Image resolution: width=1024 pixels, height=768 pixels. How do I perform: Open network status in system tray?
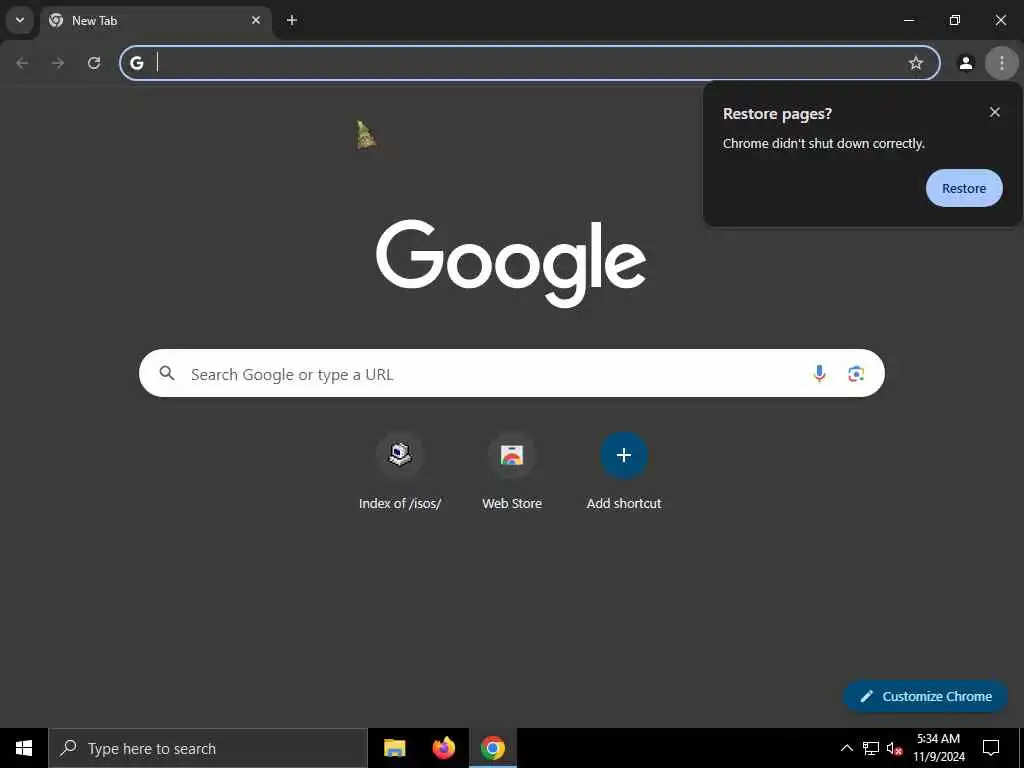pos(871,748)
